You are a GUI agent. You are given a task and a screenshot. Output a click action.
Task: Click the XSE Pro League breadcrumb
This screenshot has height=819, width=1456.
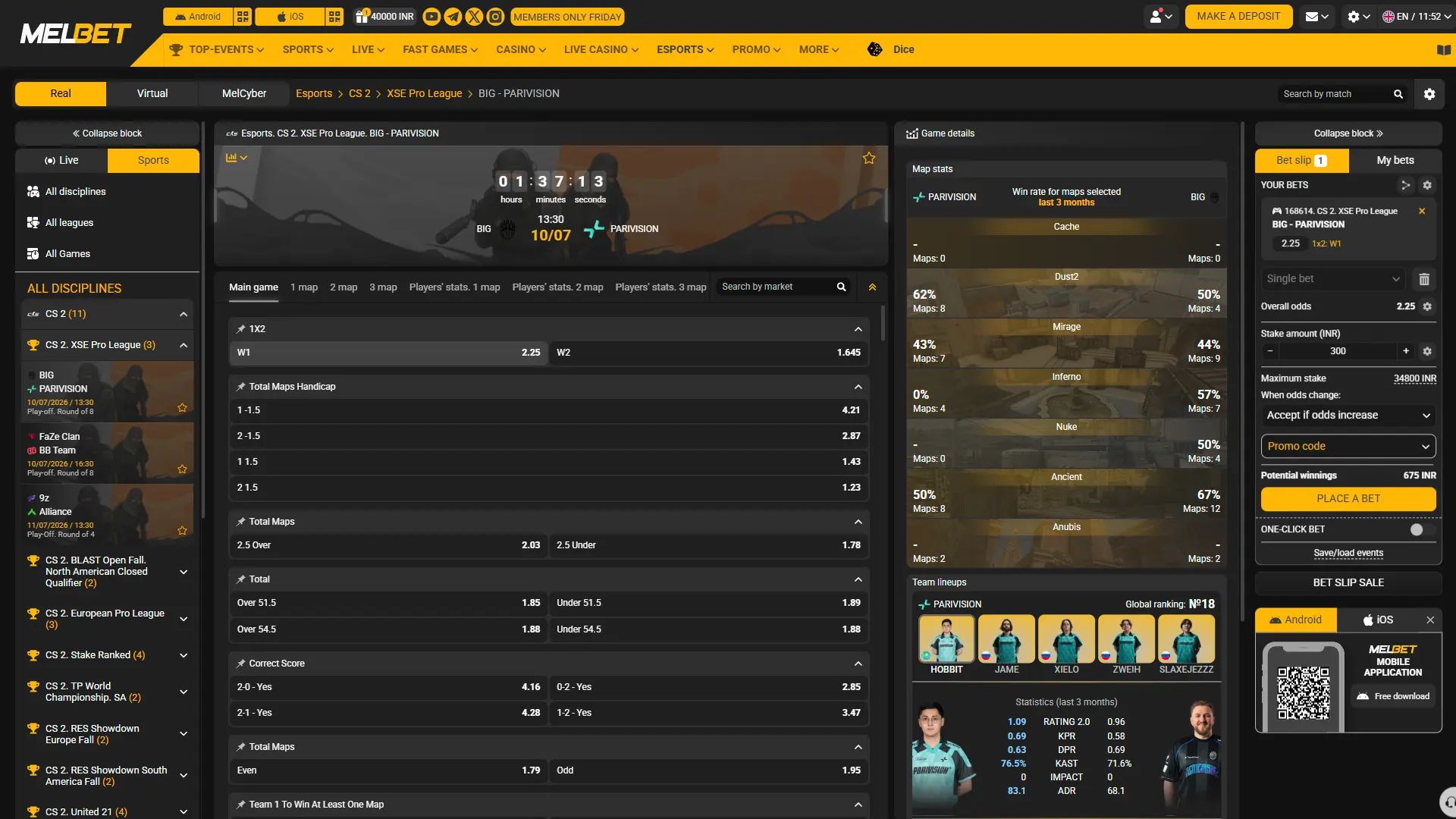(424, 93)
